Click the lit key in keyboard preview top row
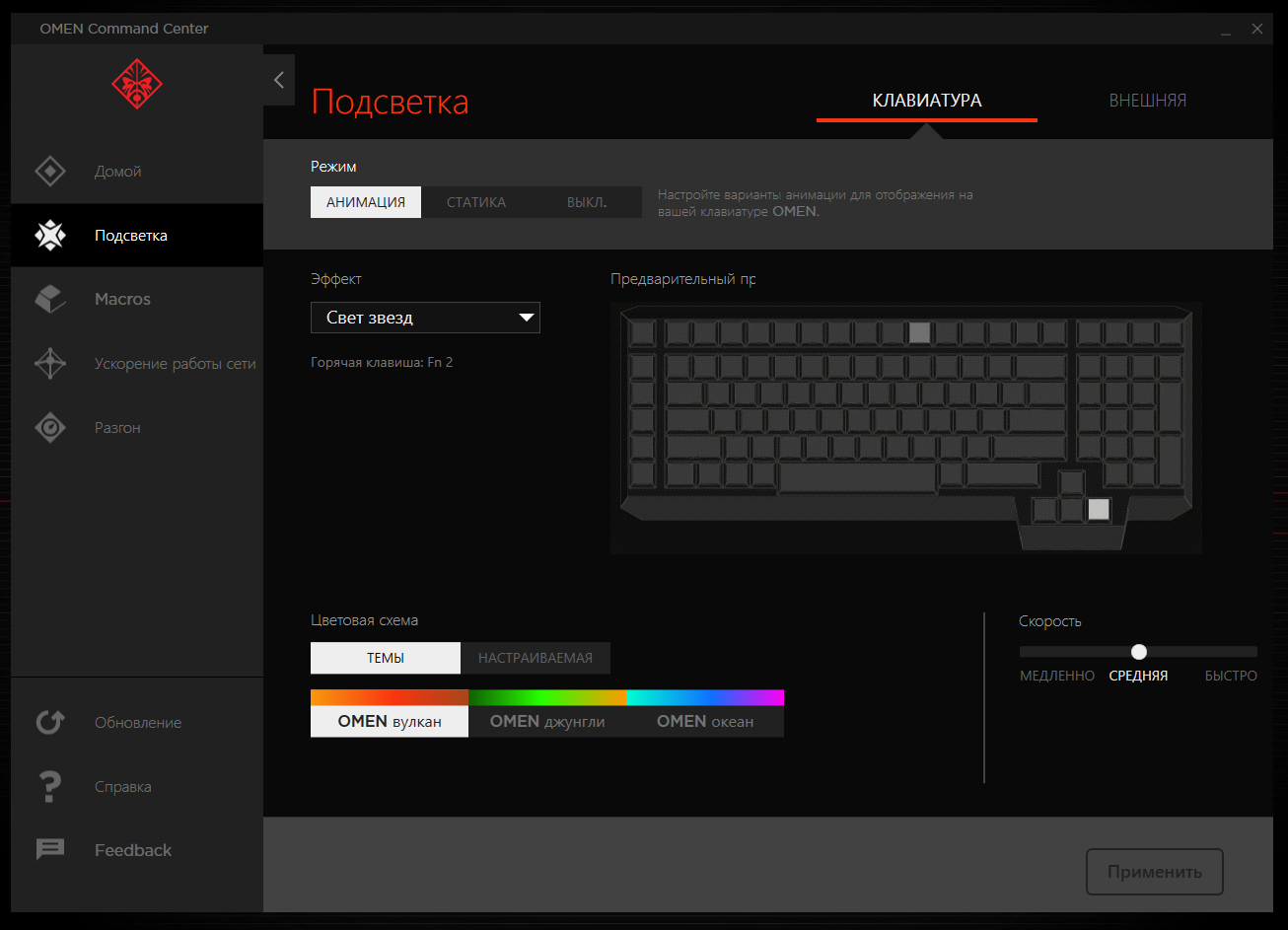The height and width of the screenshot is (930, 1288). click(x=919, y=332)
